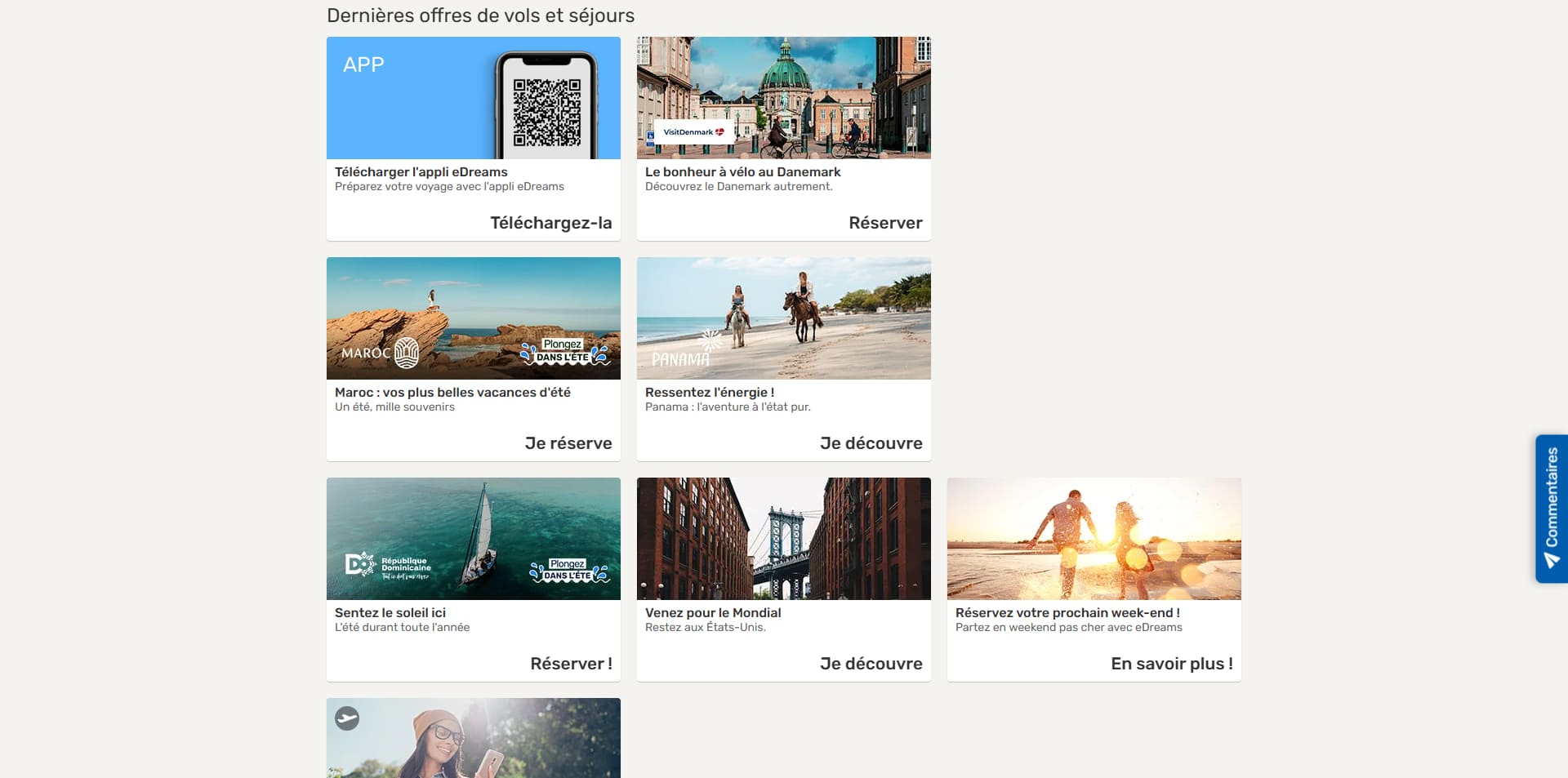
Task: Click the Téléchargez-la link
Action: (551, 223)
